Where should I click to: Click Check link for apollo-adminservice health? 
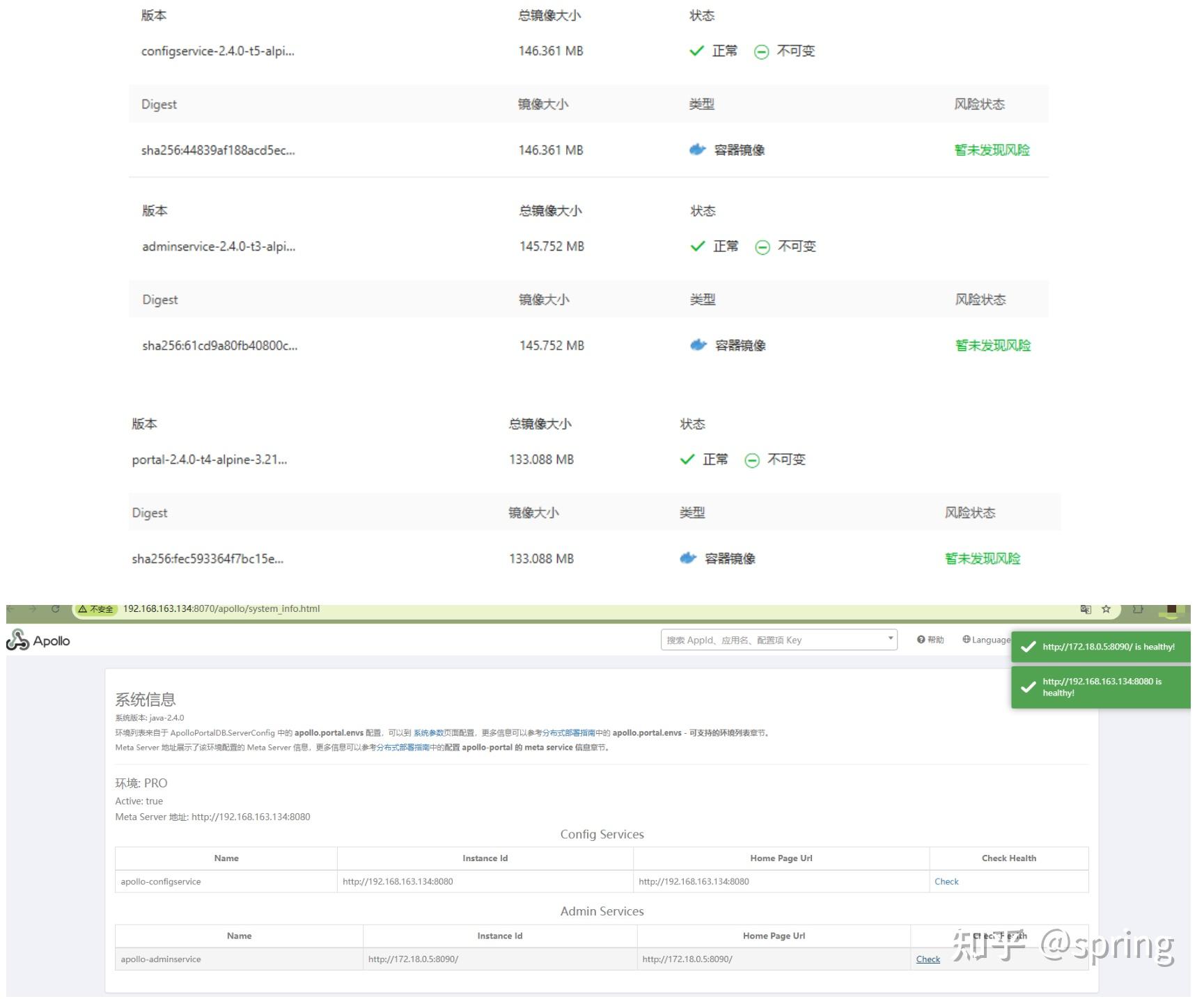point(928,959)
